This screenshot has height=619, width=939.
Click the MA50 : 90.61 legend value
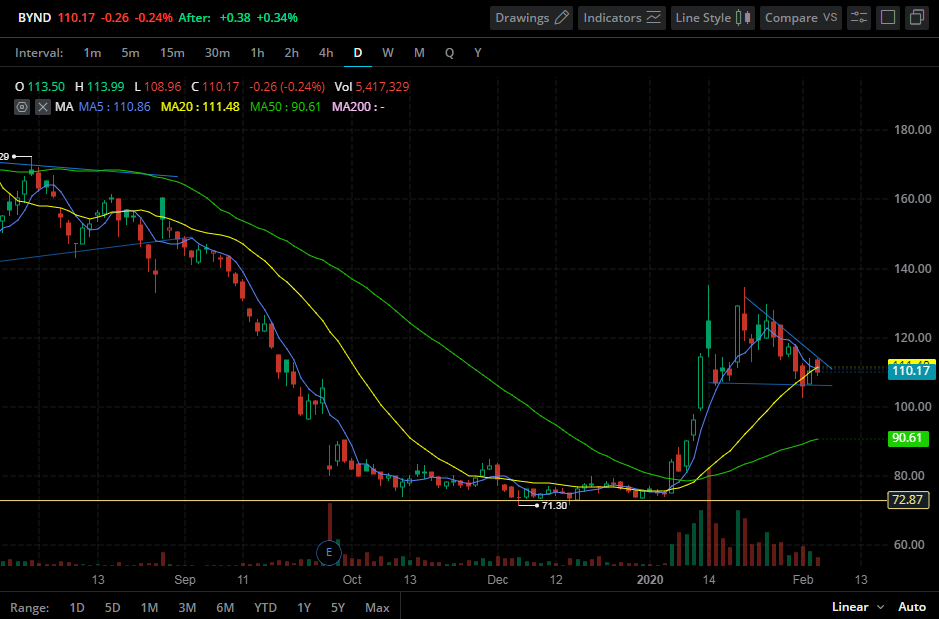point(285,107)
